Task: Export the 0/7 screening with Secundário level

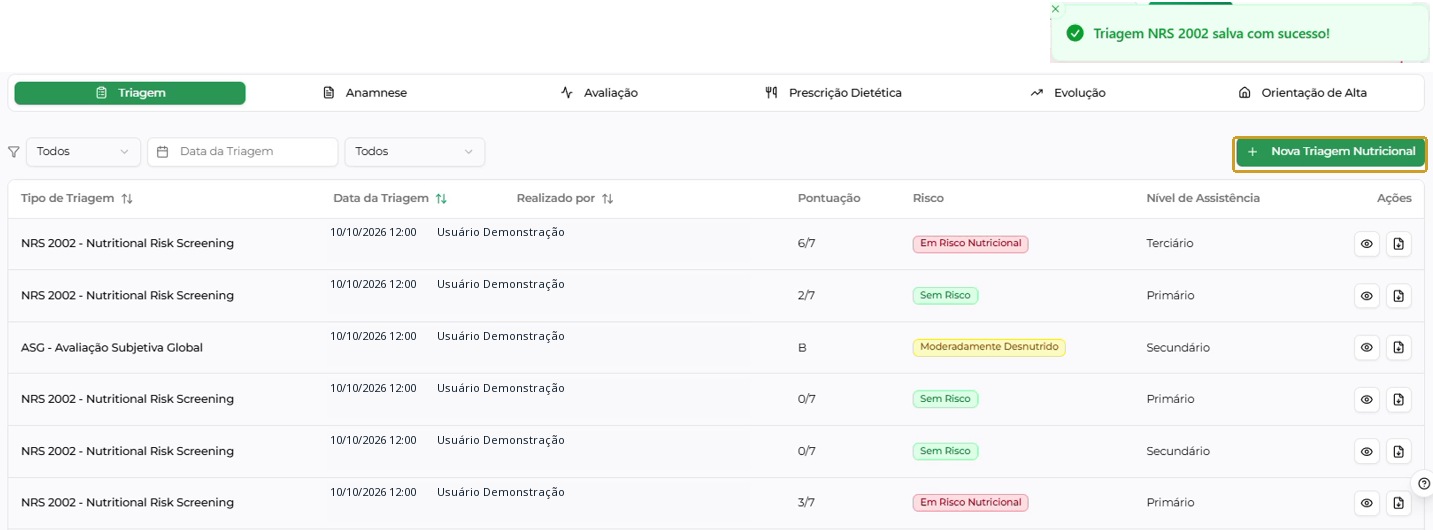Action: click(x=1398, y=452)
